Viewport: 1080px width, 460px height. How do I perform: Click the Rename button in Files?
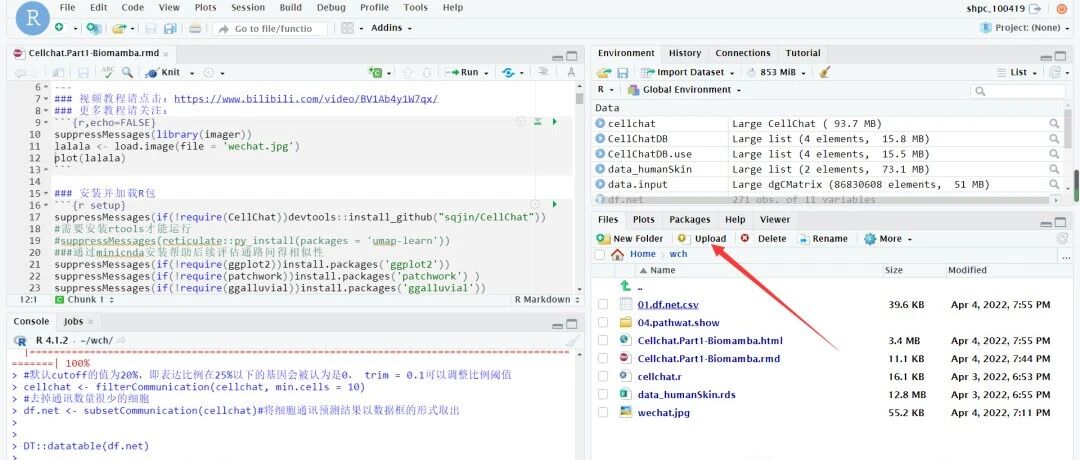point(823,238)
